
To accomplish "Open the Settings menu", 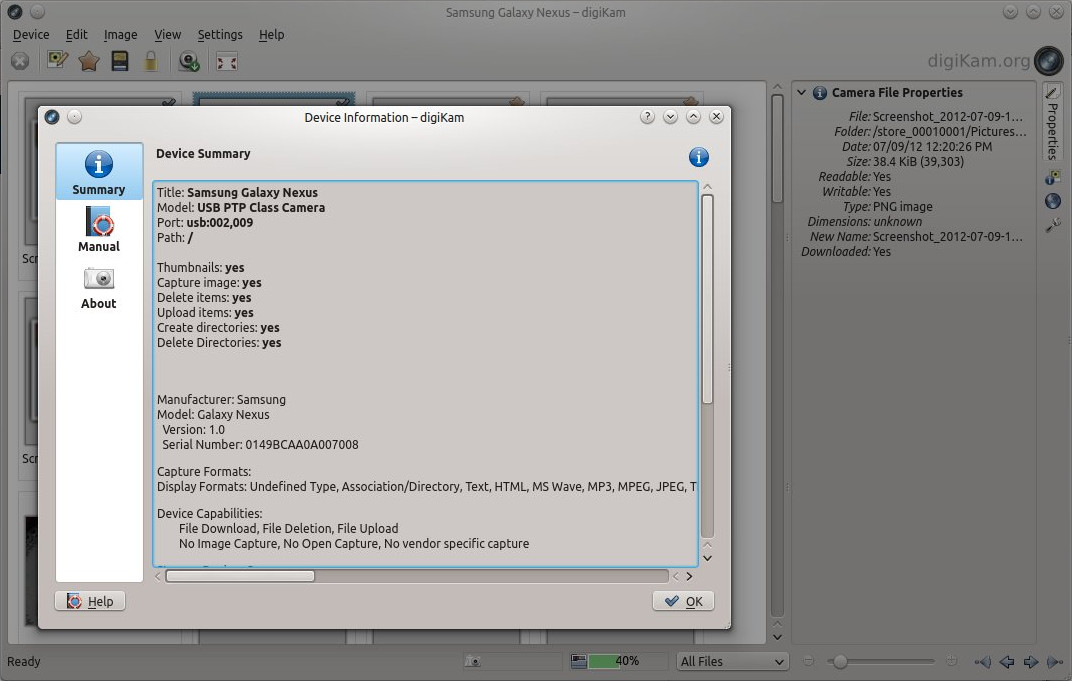I will (x=220, y=34).
